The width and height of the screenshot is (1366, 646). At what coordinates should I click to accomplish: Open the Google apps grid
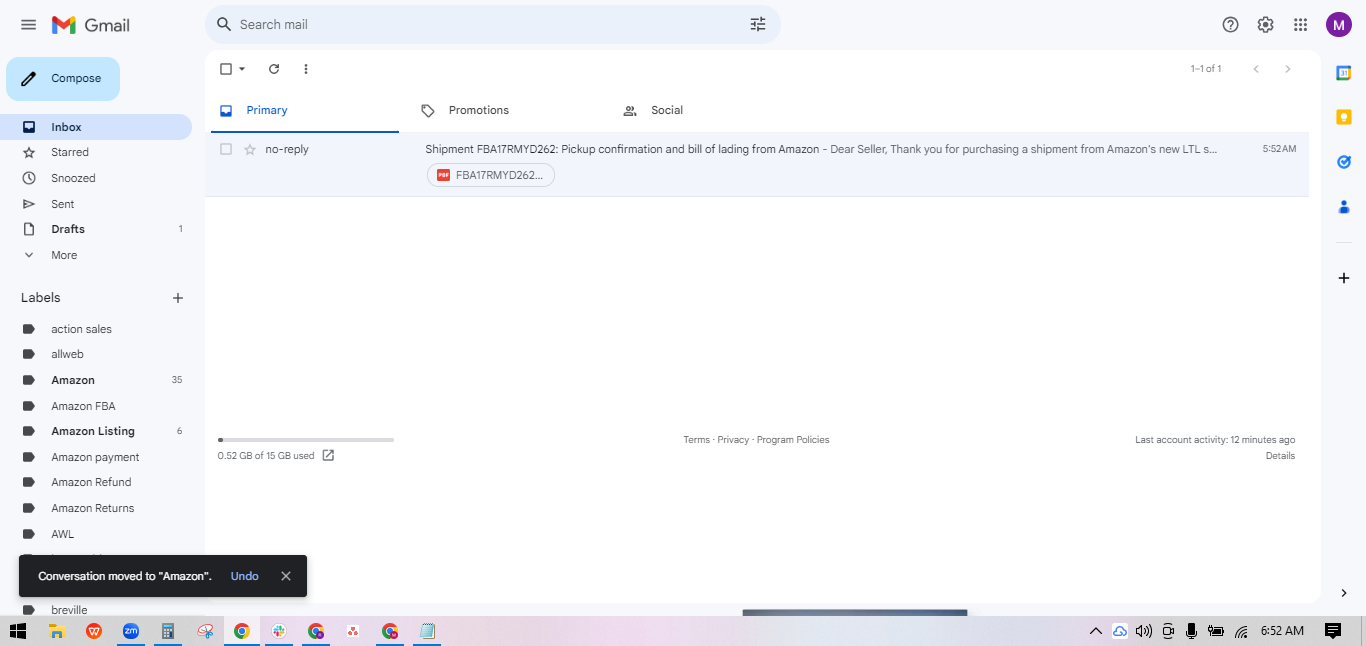click(1300, 25)
